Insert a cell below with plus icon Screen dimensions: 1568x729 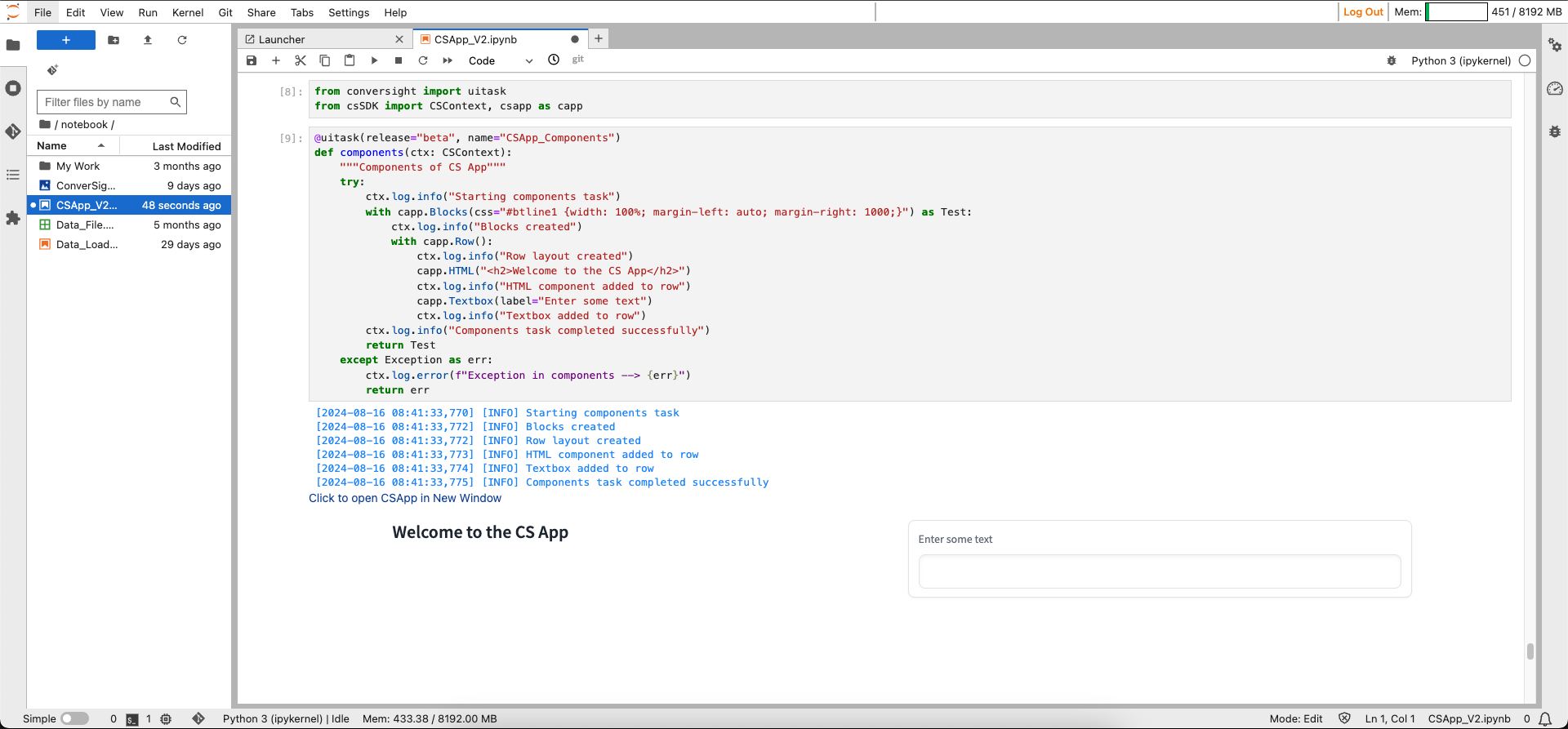276,60
